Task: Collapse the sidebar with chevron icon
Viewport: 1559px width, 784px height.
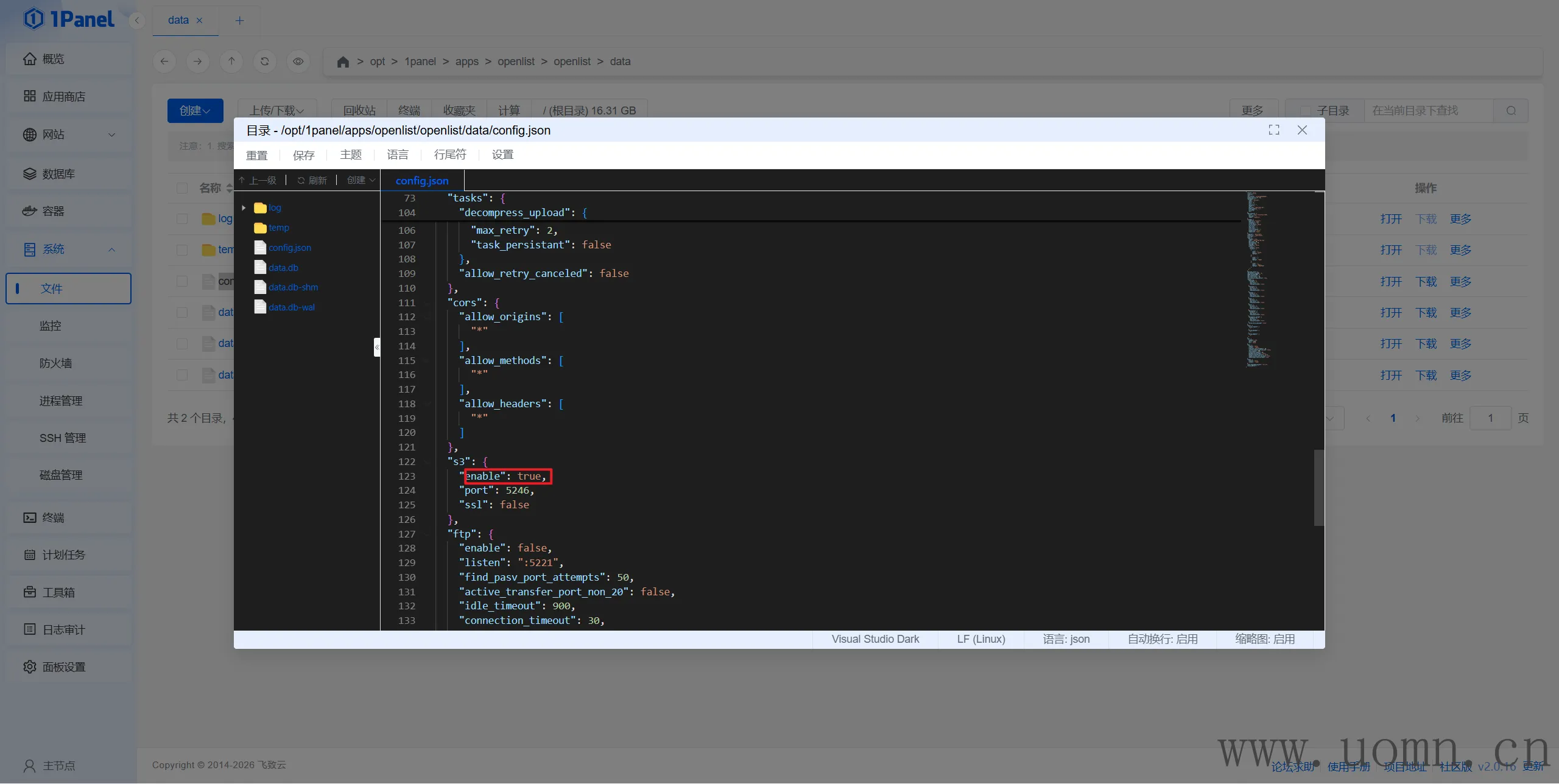Action: [137, 21]
